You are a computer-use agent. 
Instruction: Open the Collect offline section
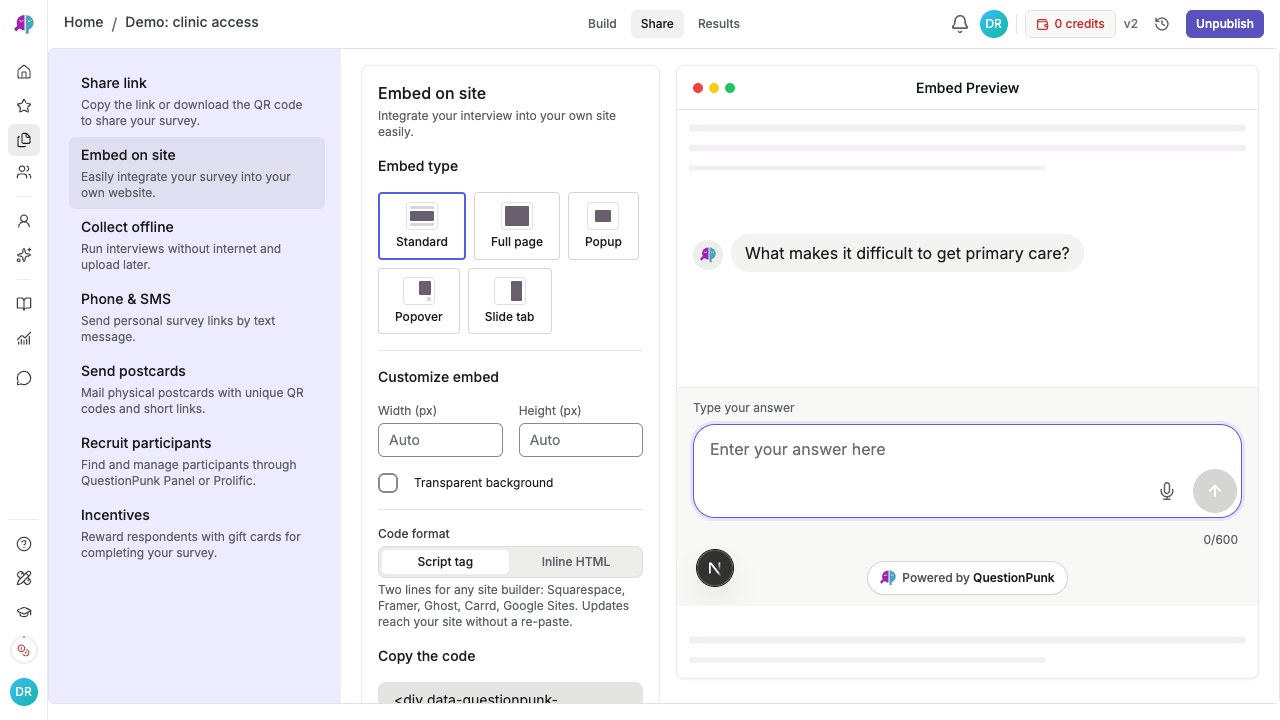pos(197,245)
